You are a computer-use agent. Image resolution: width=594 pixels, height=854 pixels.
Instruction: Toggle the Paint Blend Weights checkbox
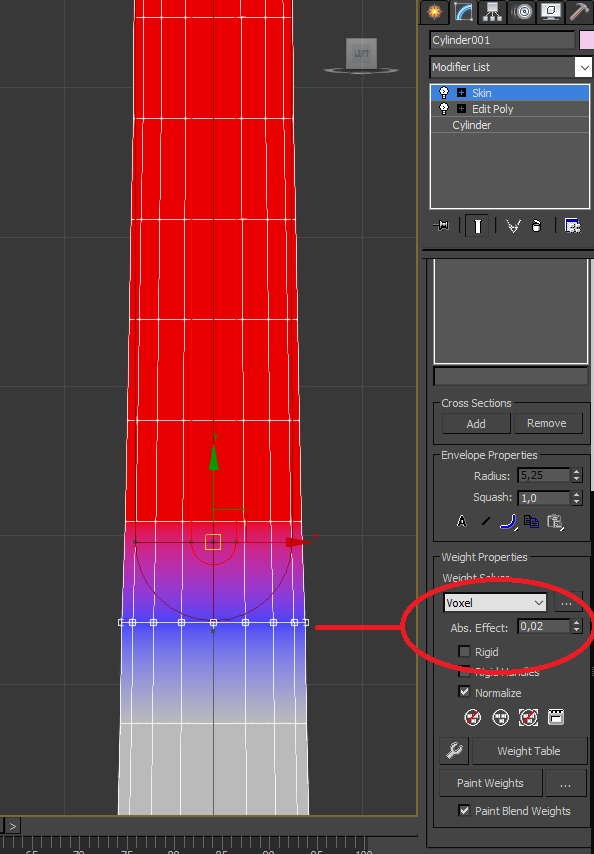click(x=464, y=810)
